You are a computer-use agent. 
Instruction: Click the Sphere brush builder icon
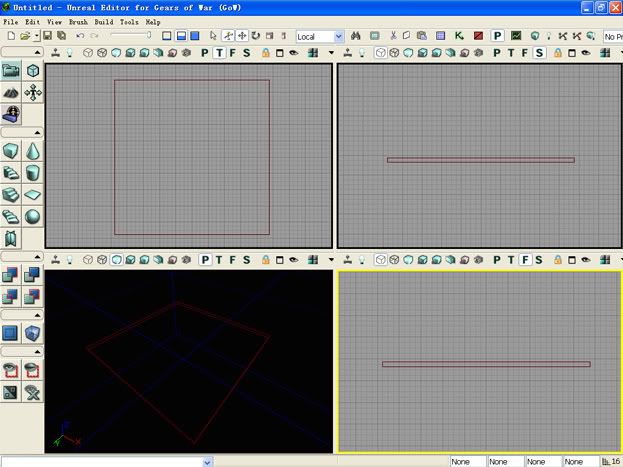(x=33, y=217)
